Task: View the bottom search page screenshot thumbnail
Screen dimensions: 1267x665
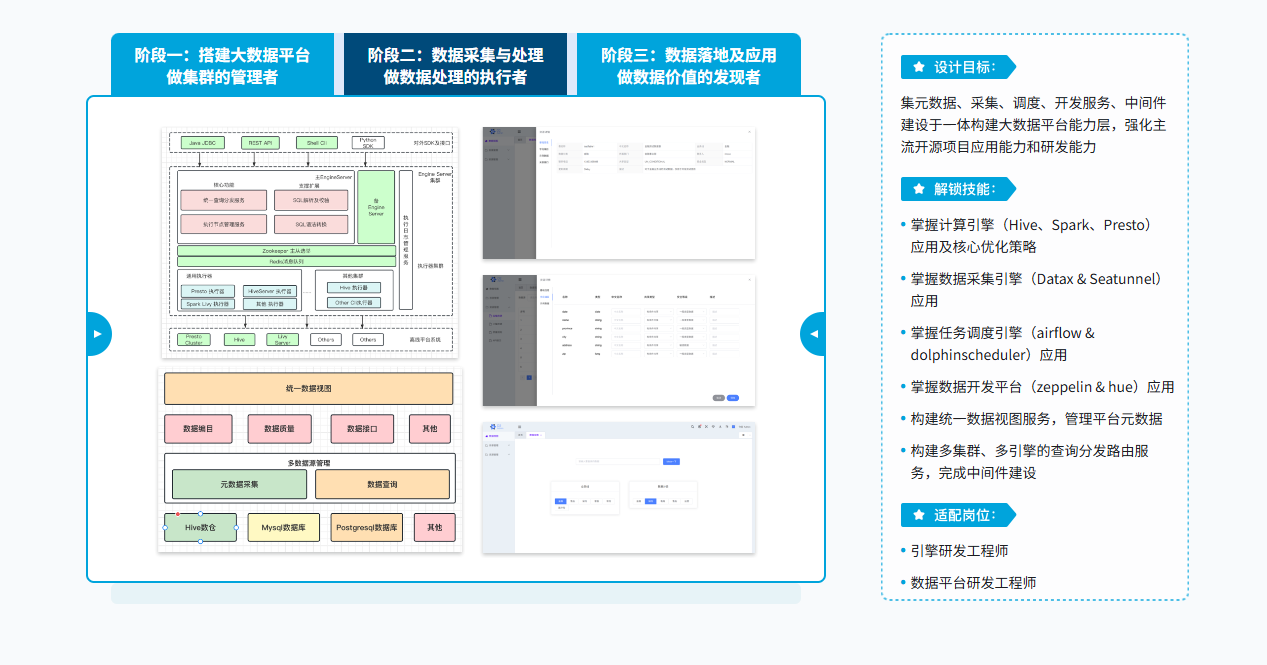Action: point(618,487)
